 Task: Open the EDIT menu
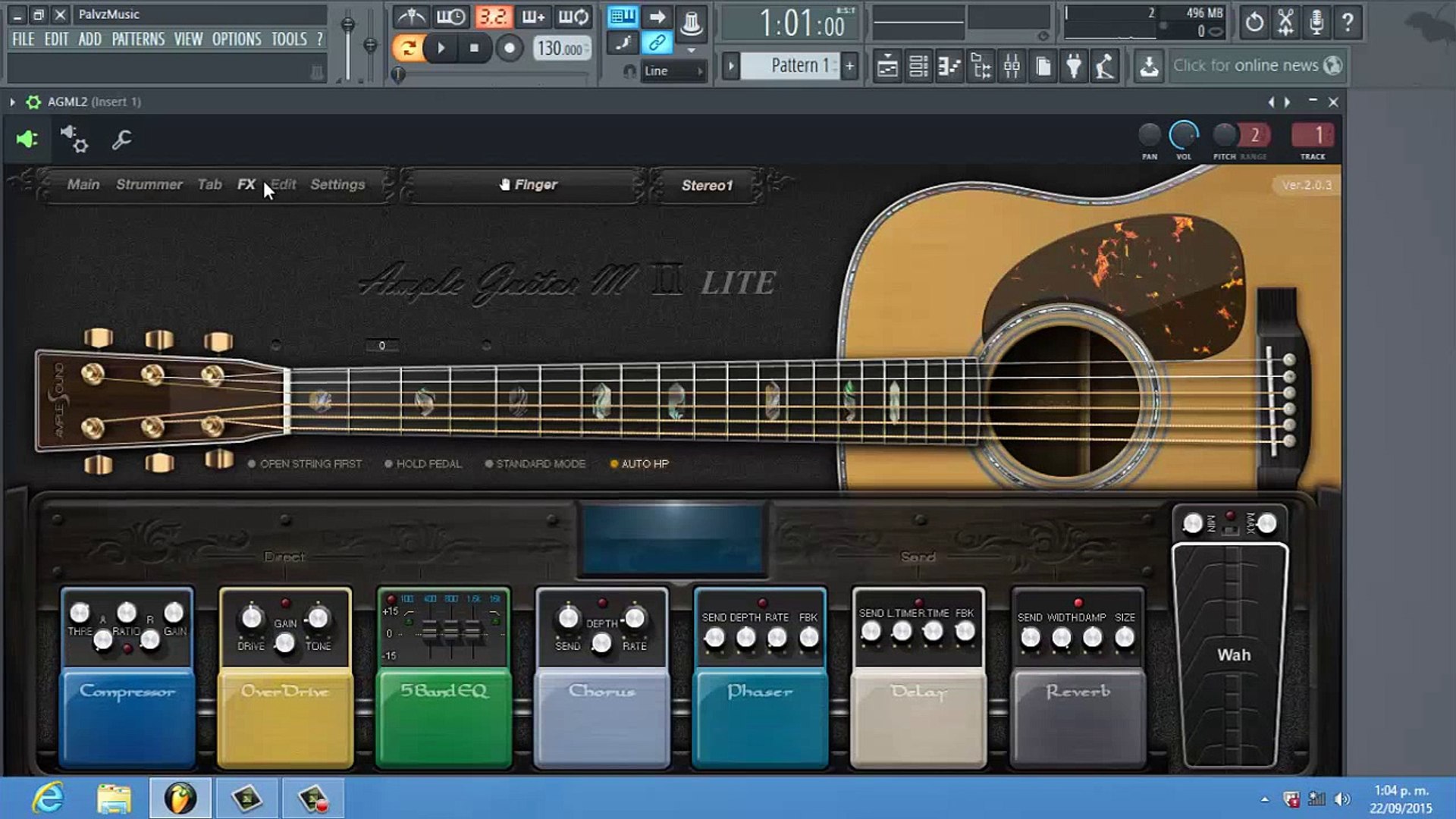point(56,39)
